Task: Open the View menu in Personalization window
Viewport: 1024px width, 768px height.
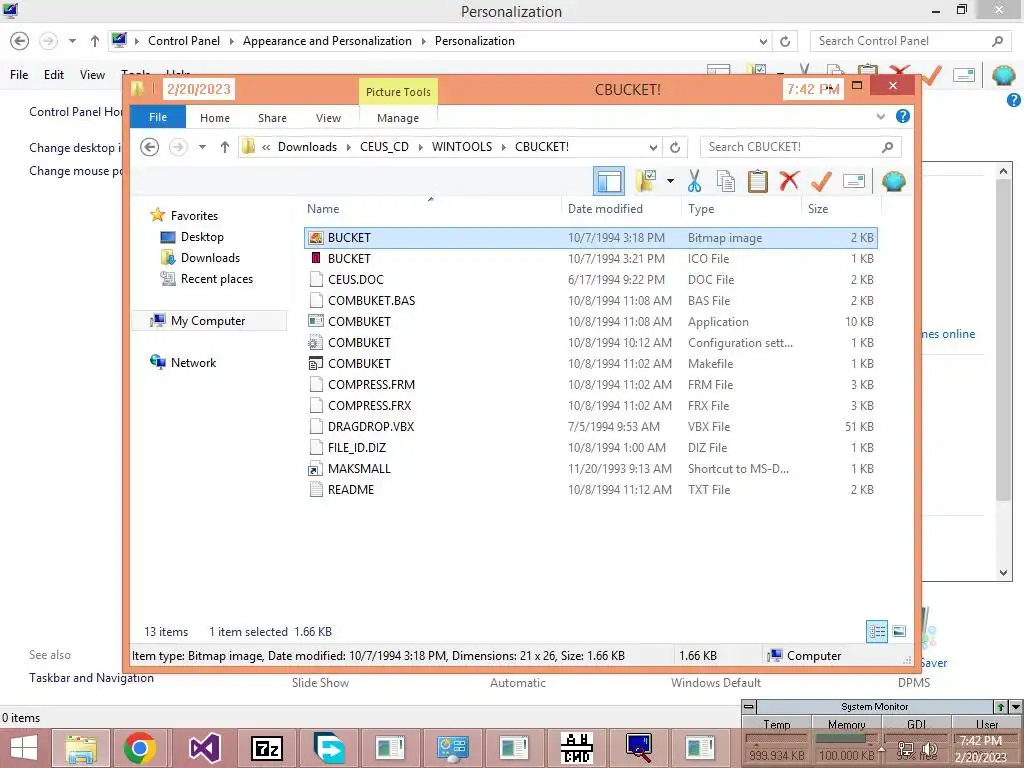Action: click(x=92, y=74)
